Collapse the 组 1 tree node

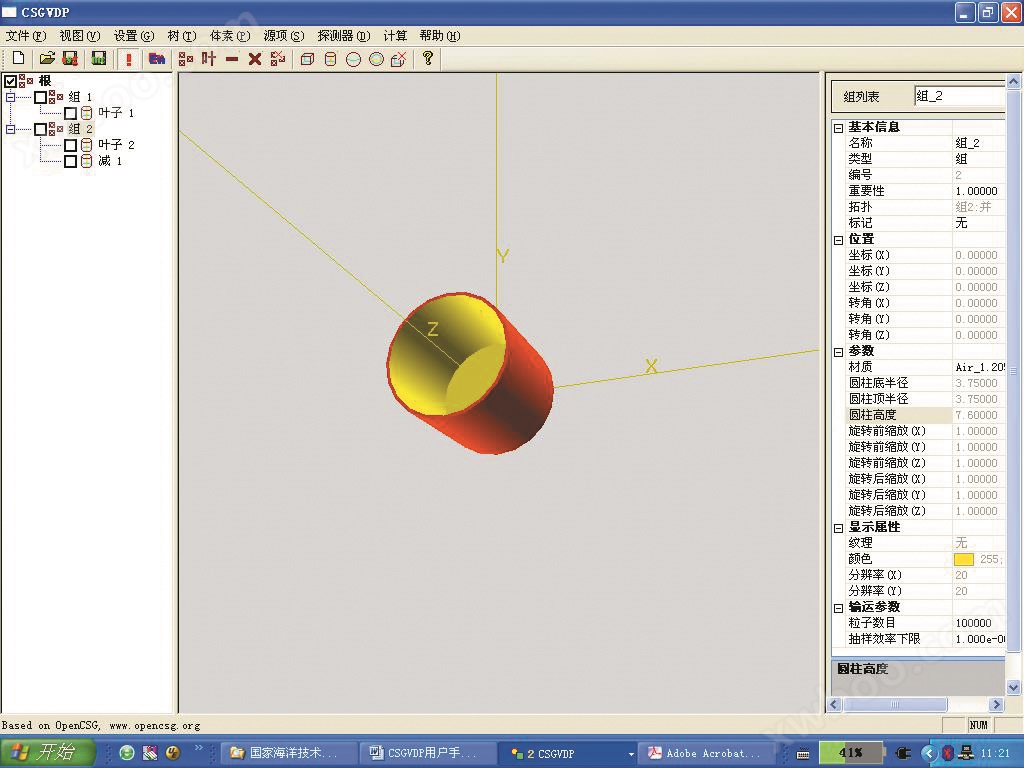tap(10, 97)
